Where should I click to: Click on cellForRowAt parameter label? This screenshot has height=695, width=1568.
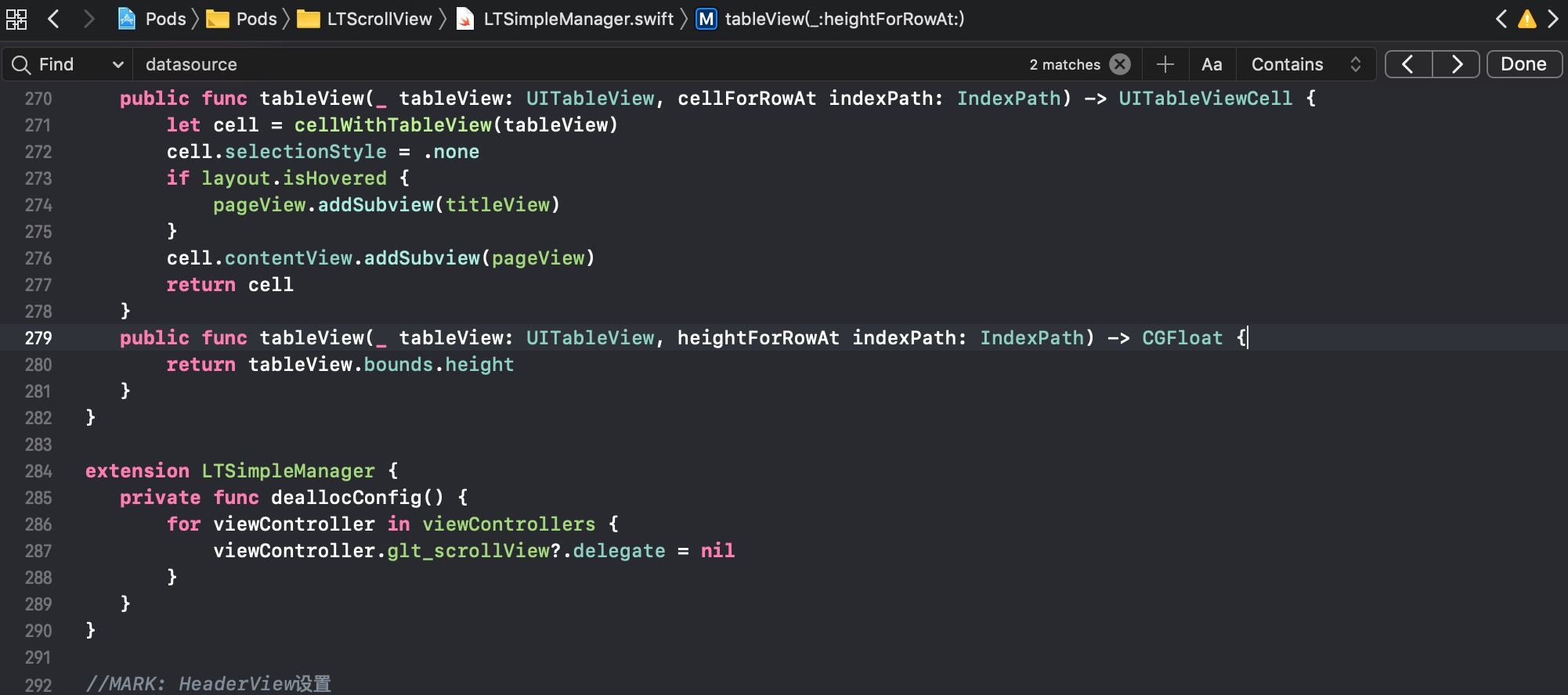(746, 99)
